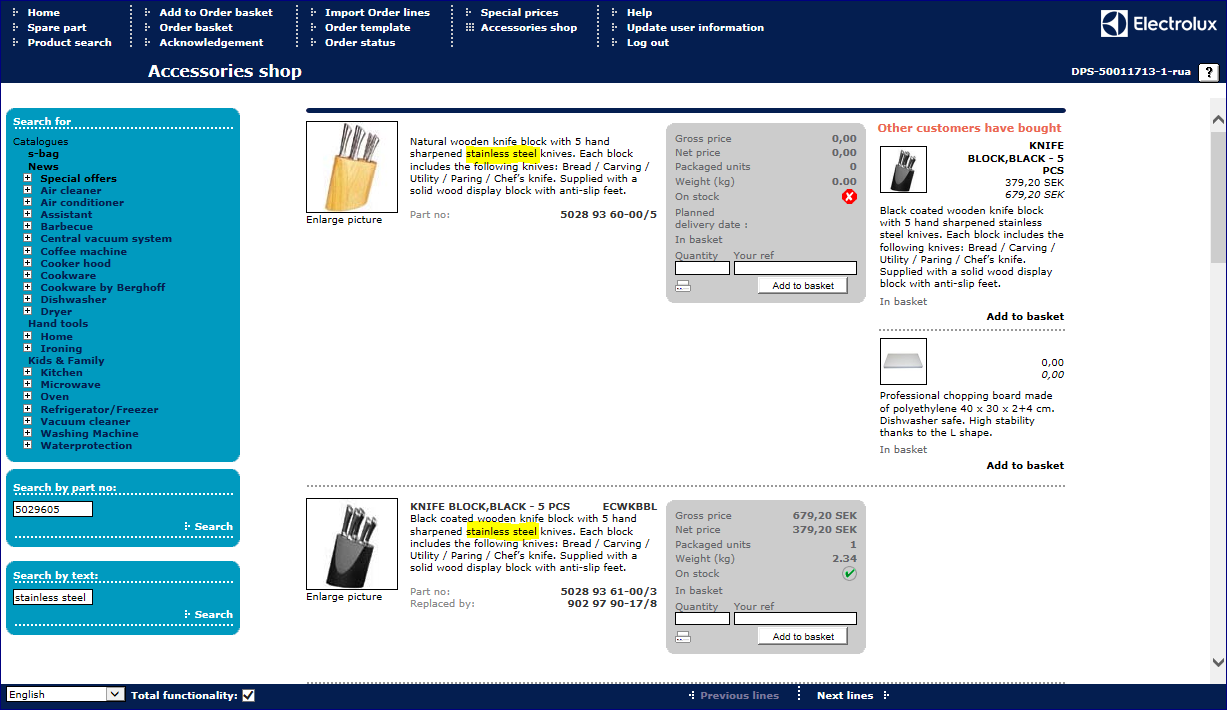This screenshot has height=710, width=1227.
Task: Expand the Washing Machine category
Action: [28, 433]
